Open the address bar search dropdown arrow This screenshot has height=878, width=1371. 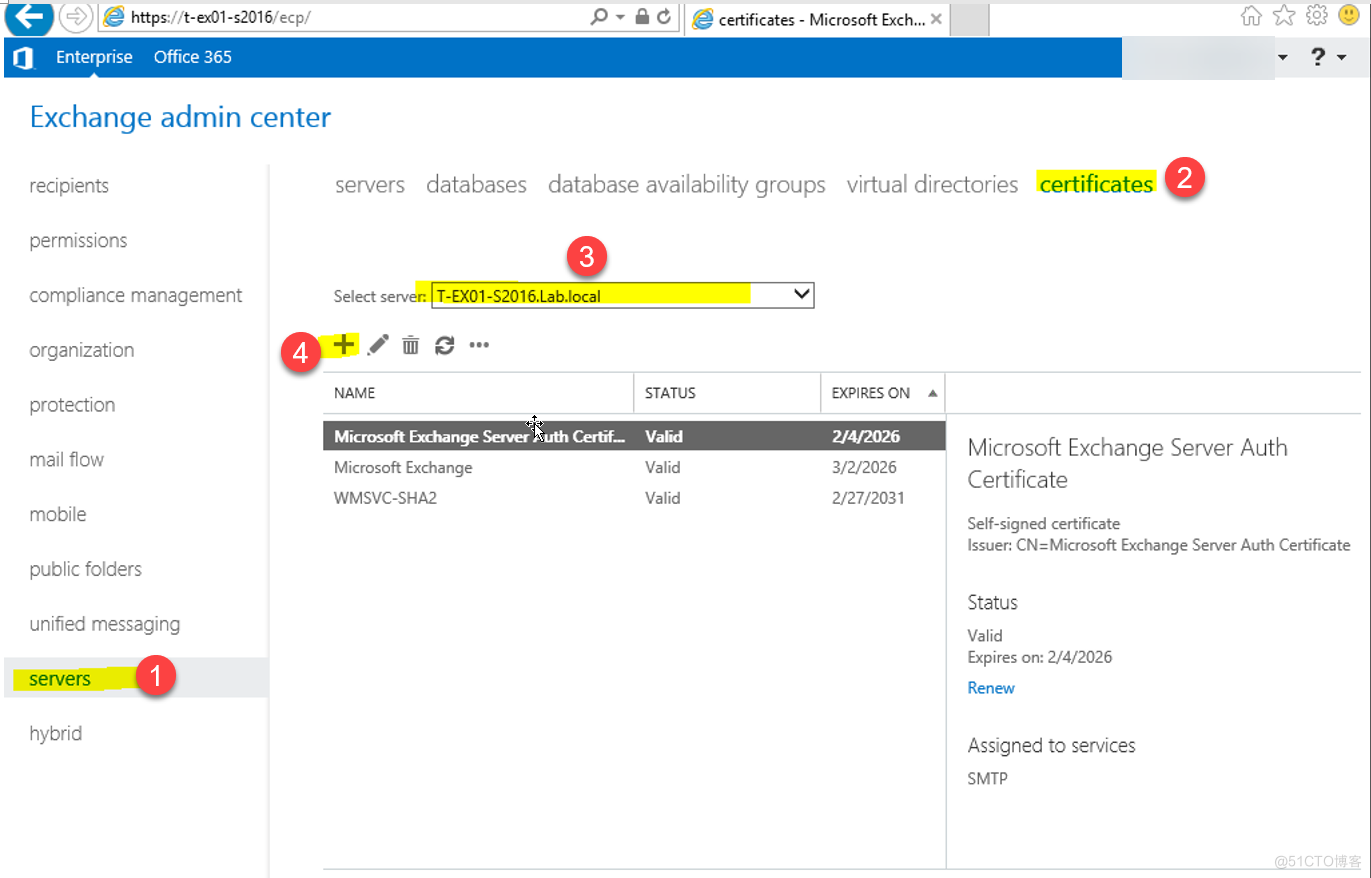(x=620, y=18)
